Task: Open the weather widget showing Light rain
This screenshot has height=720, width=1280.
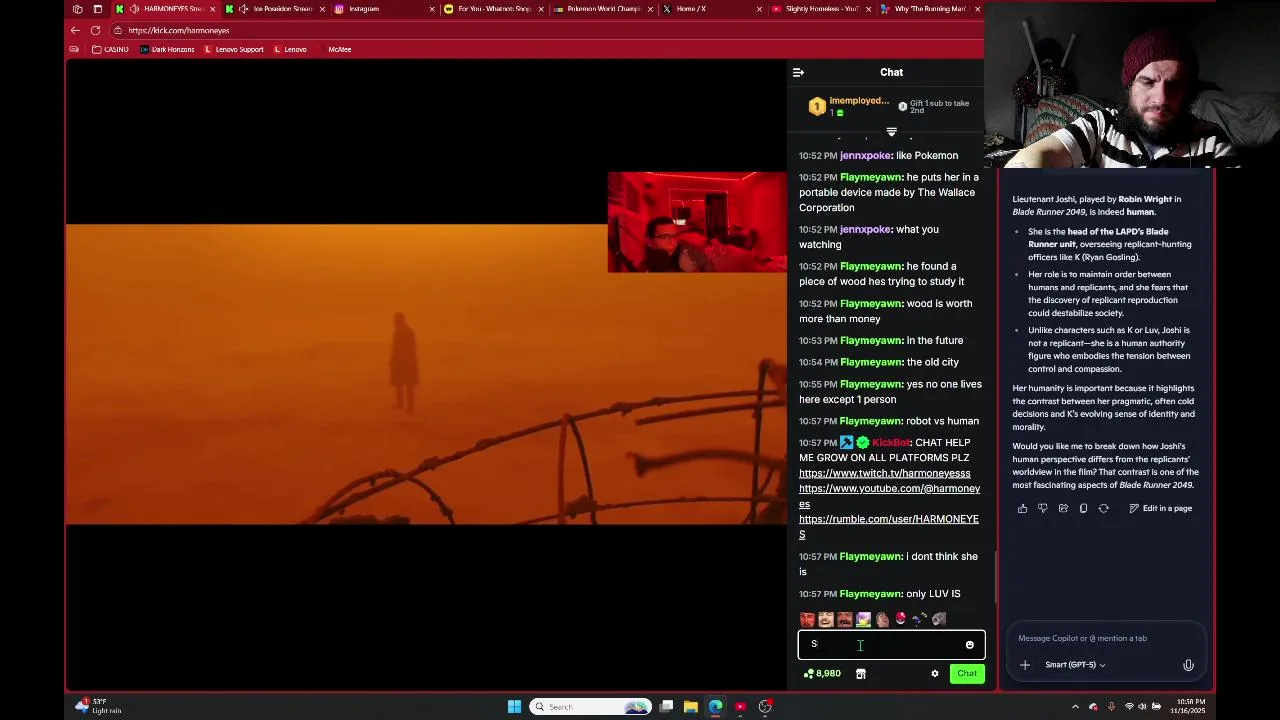Action: [98, 706]
